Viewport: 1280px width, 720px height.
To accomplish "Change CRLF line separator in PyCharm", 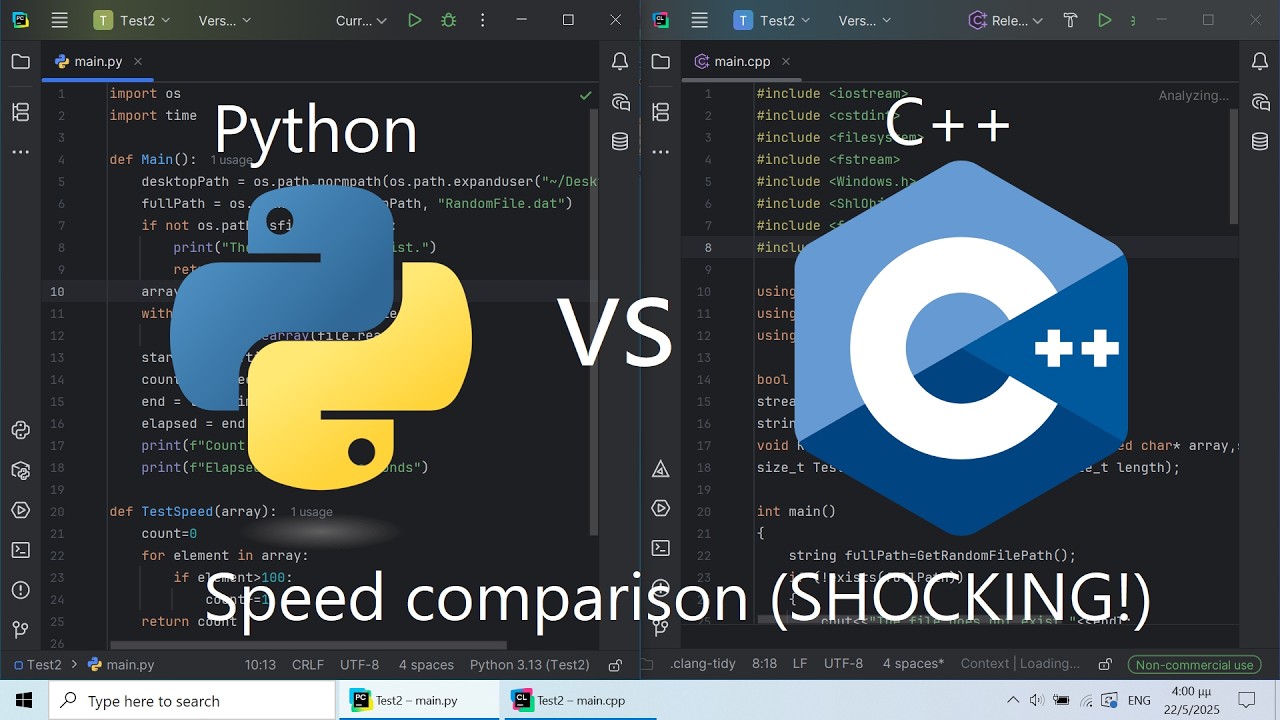I will click(308, 665).
